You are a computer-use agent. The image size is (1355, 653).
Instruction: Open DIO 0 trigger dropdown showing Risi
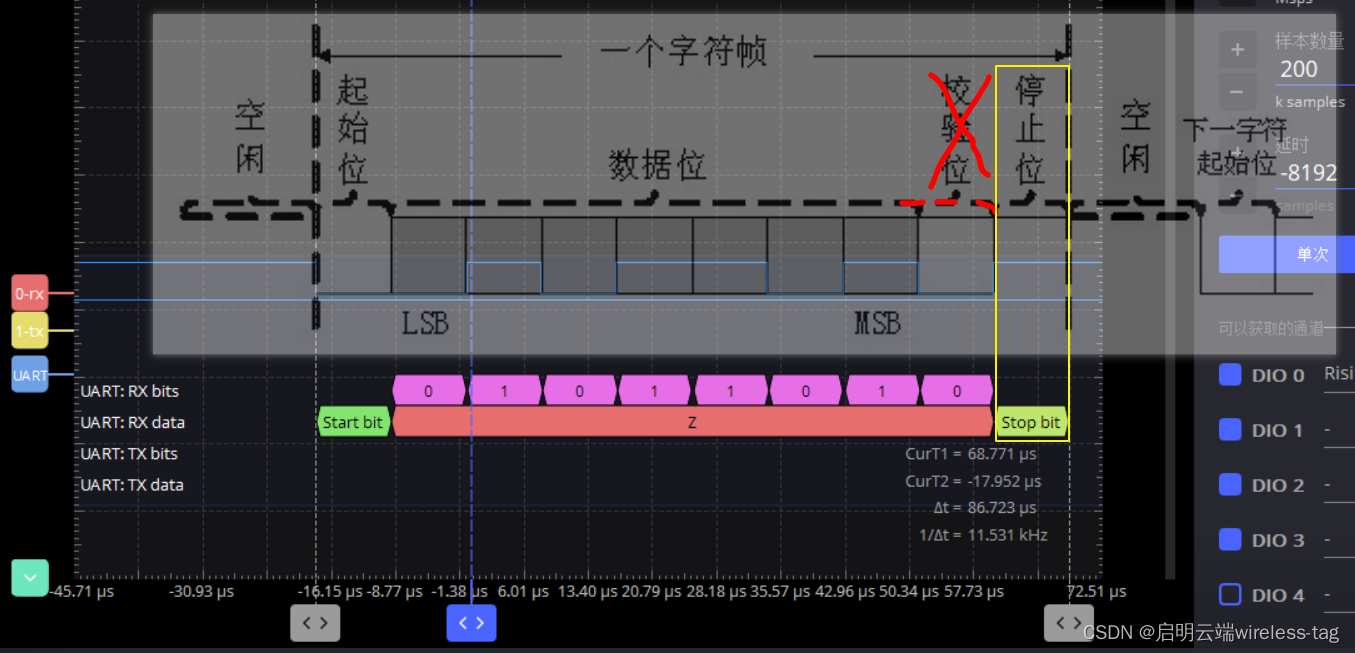(1339, 374)
